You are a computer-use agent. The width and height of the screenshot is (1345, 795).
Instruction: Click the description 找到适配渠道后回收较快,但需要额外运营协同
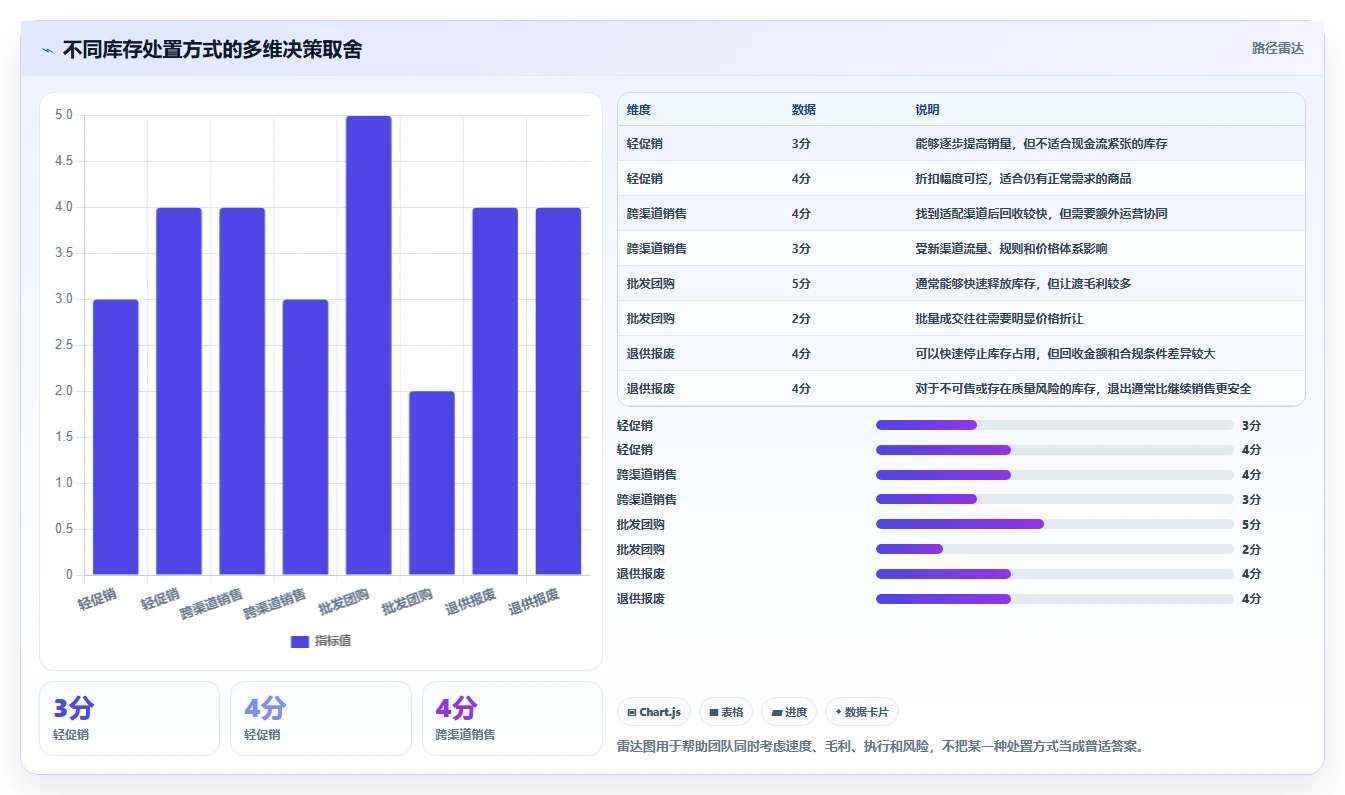[1041, 214]
